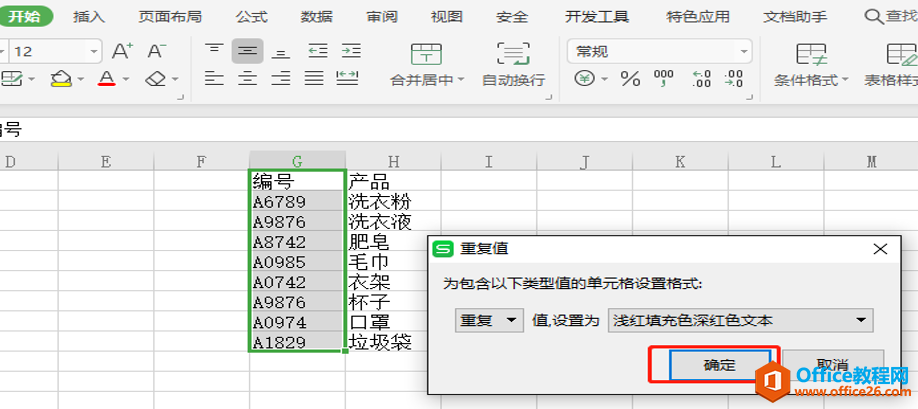Screen dimensions: 918x409
Task: Apply the currency ¥ number format
Action: pos(584,78)
